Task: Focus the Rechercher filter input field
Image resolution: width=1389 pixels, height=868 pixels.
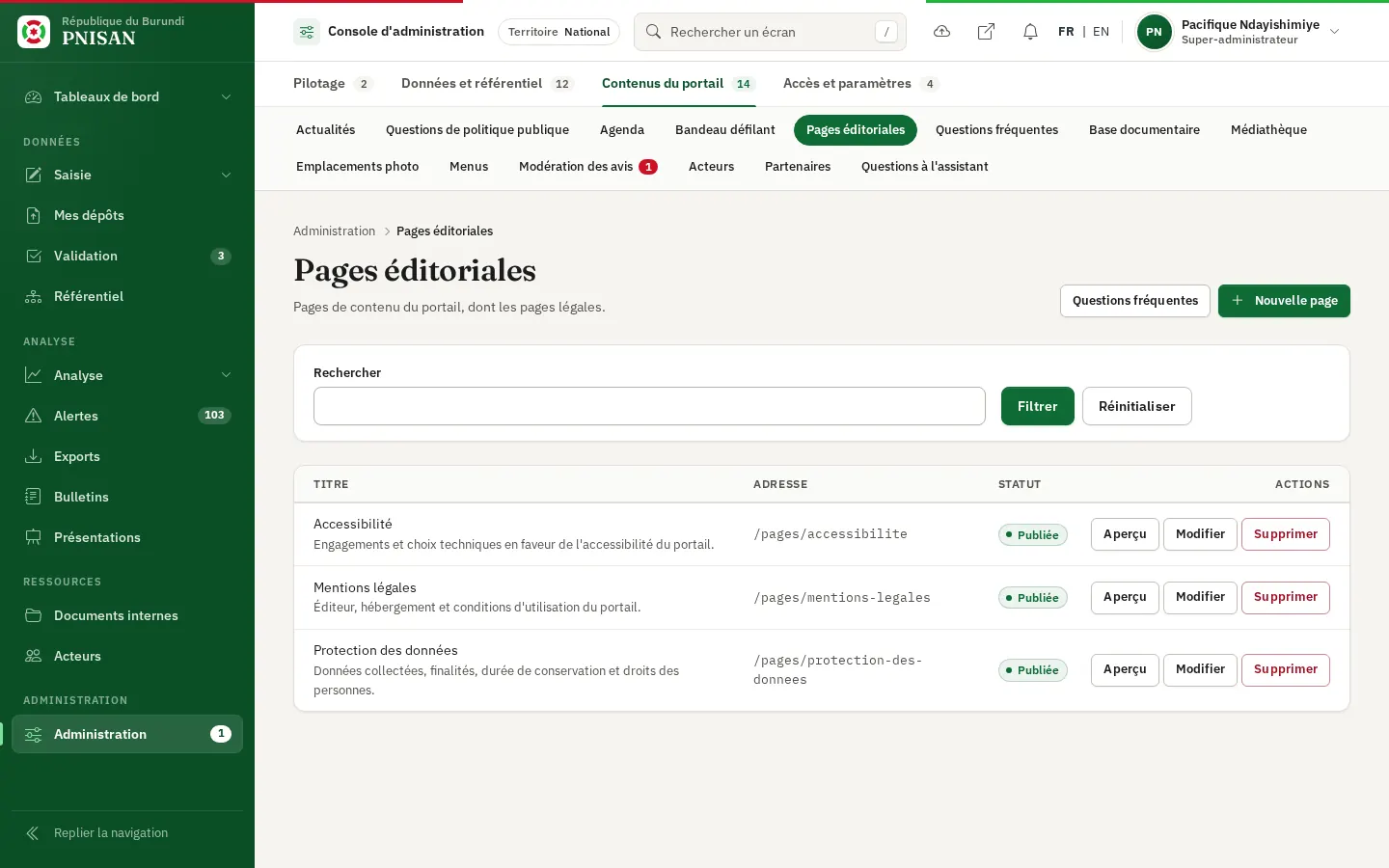Action: tap(649, 406)
